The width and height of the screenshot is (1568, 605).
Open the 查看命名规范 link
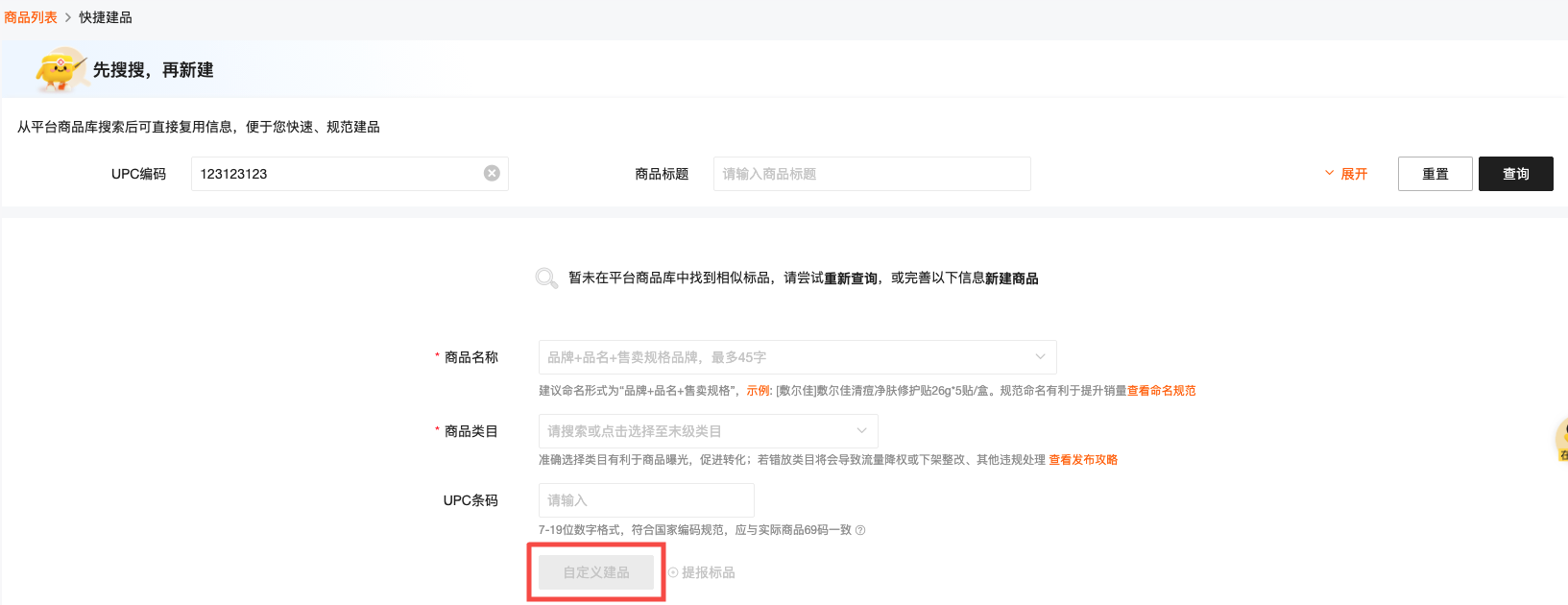point(1161,391)
